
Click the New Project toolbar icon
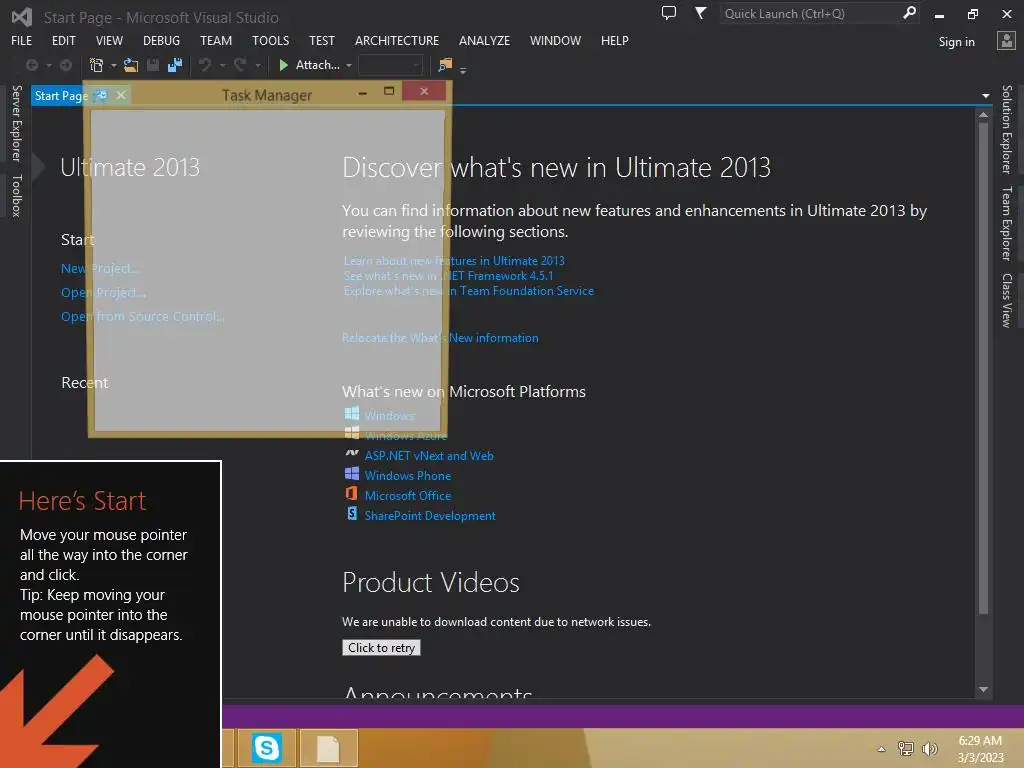97,65
